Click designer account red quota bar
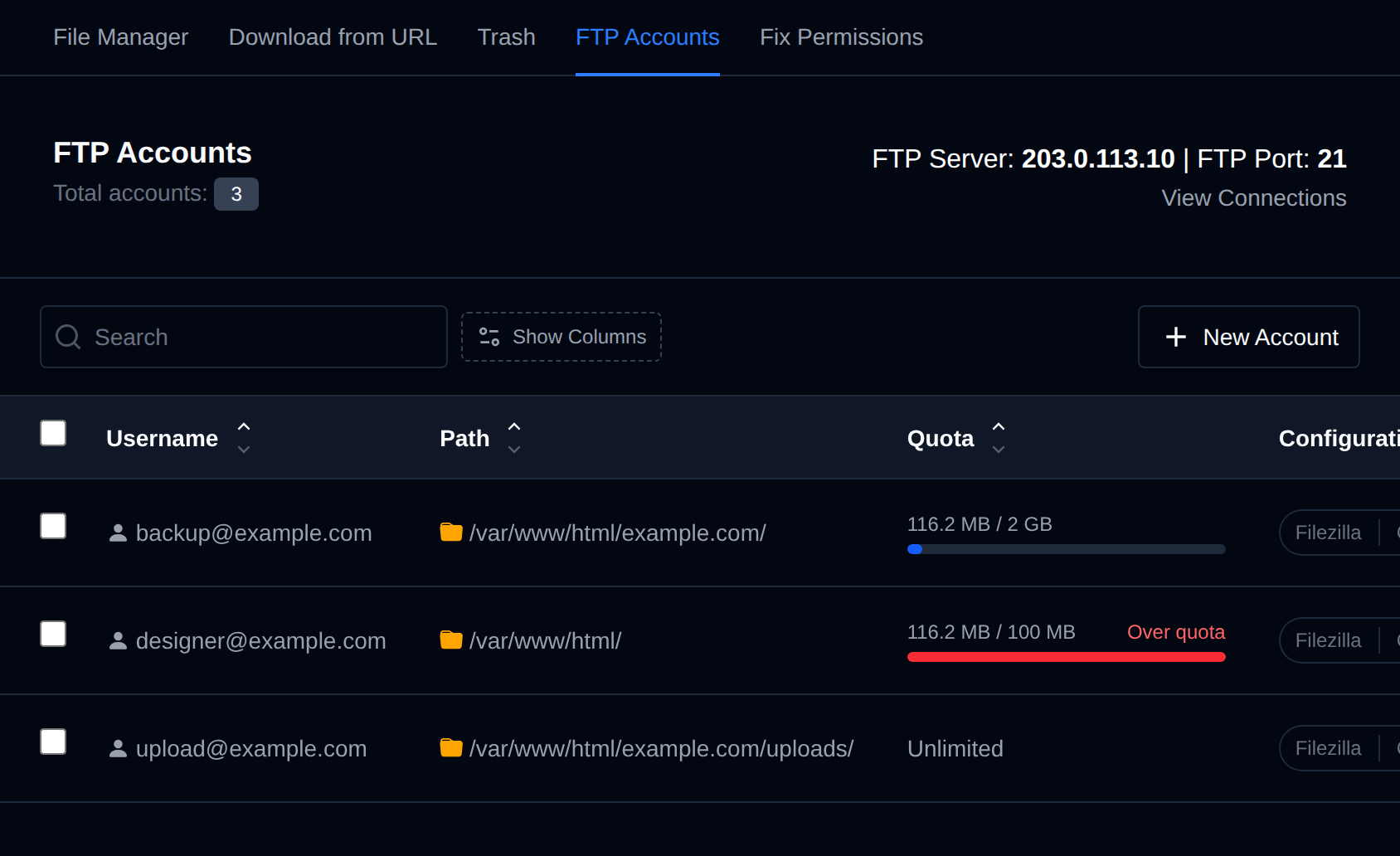 1066,657
